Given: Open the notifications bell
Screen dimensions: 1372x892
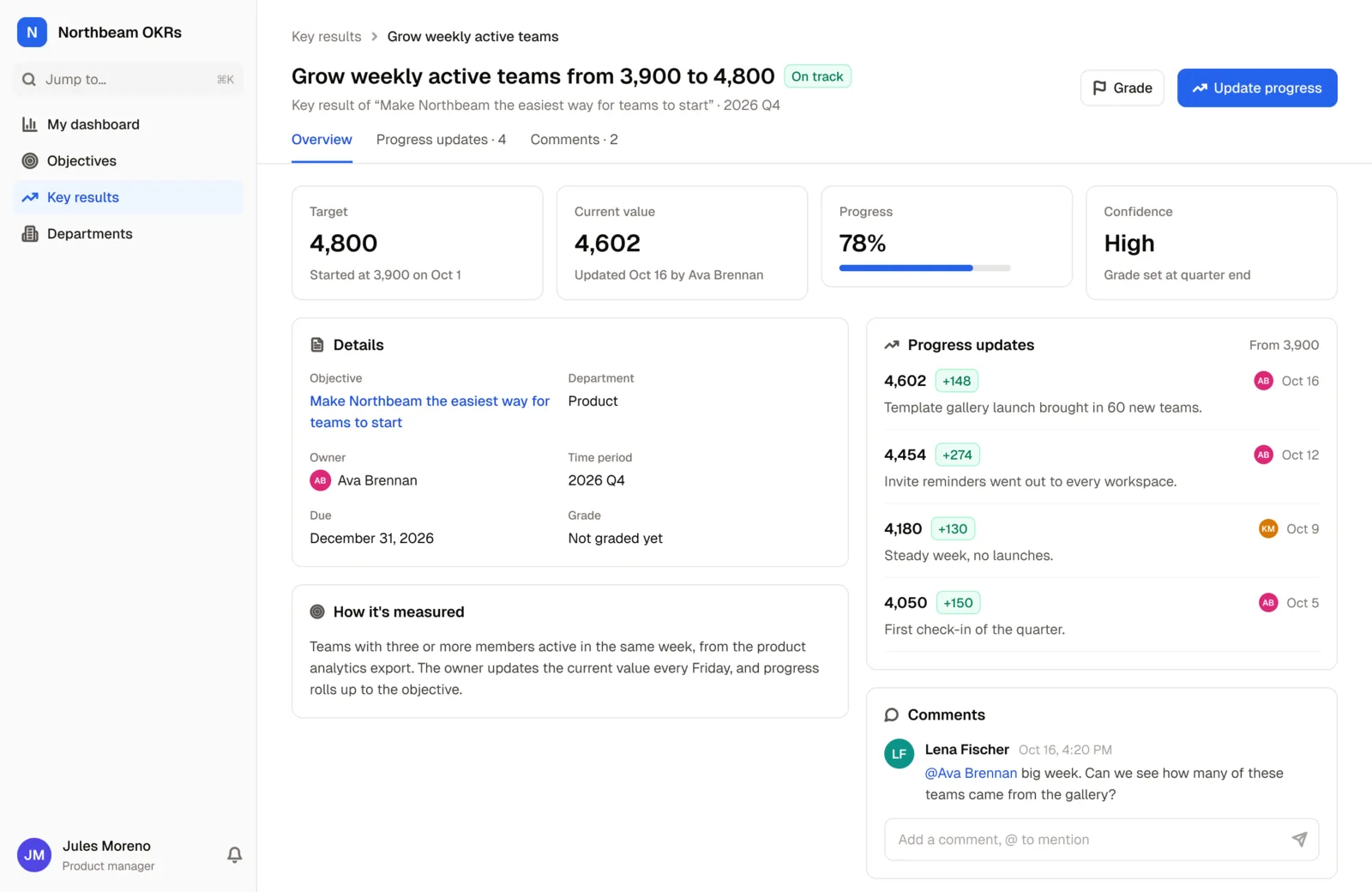Looking at the screenshot, I should pyautogui.click(x=234, y=855).
